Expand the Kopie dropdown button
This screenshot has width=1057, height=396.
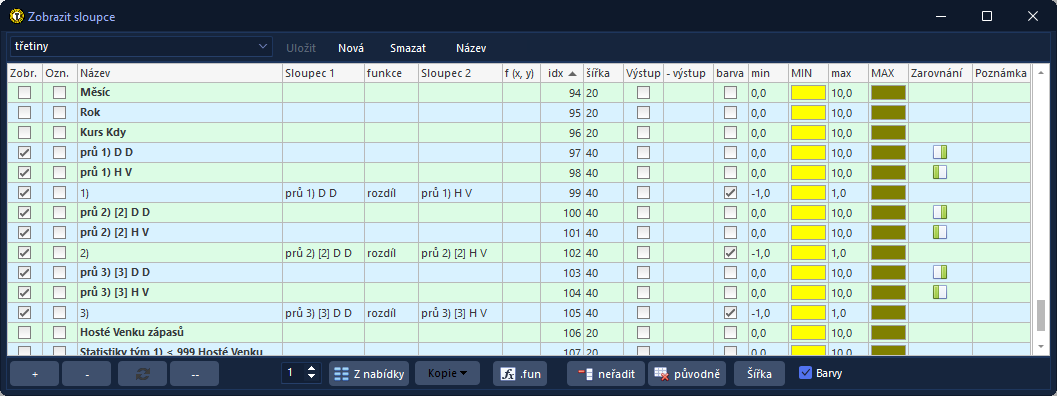[448, 373]
